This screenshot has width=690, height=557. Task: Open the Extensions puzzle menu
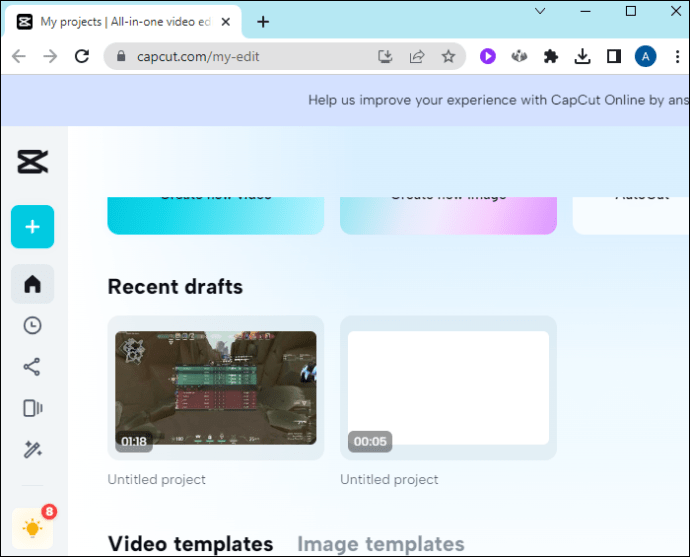[x=551, y=56]
